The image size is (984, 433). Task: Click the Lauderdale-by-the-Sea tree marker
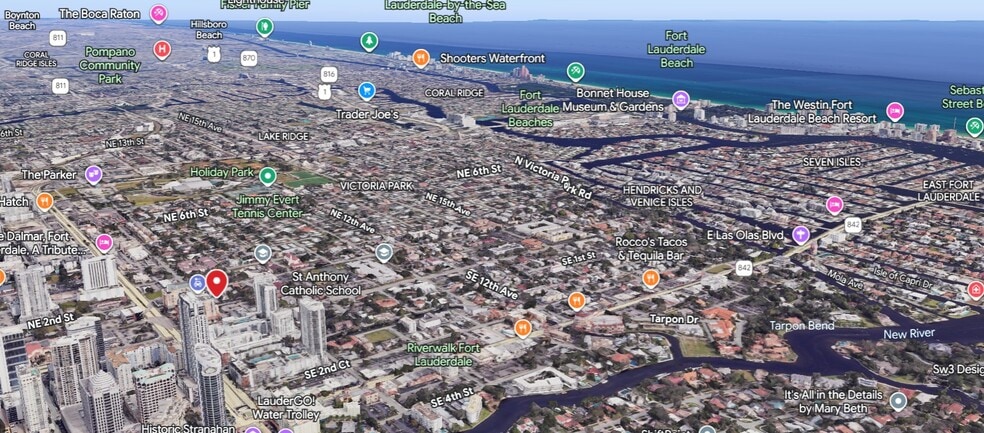click(x=369, y=41)
